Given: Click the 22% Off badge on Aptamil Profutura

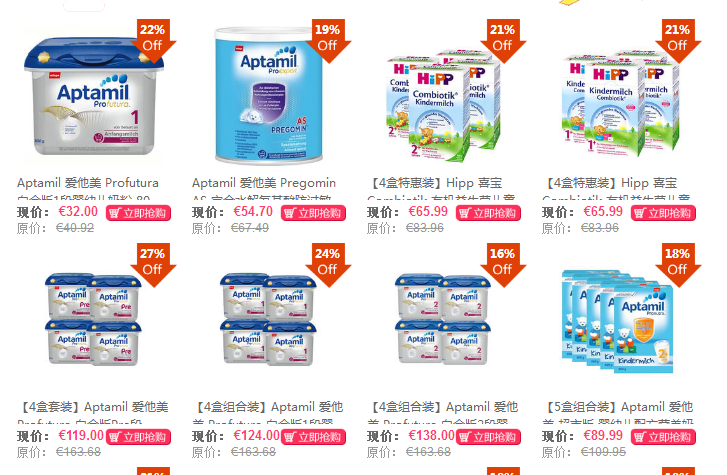Looking at the screenshot, I should (153, 40).
